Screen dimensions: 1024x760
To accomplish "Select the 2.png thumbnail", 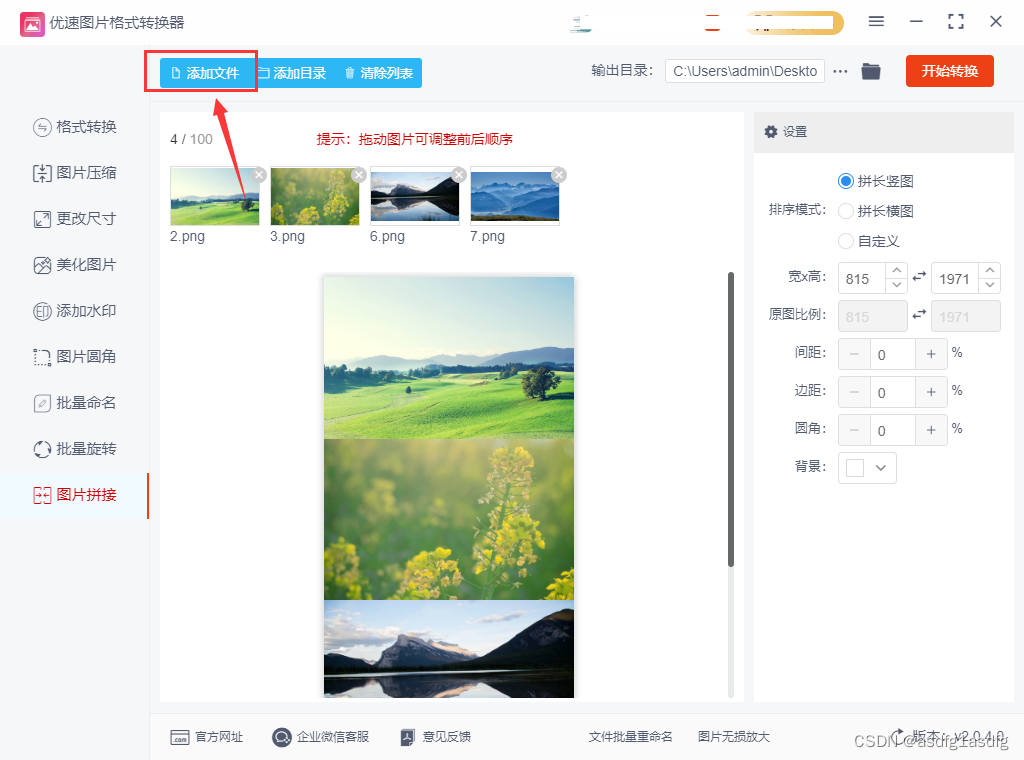I will (214, 196).
